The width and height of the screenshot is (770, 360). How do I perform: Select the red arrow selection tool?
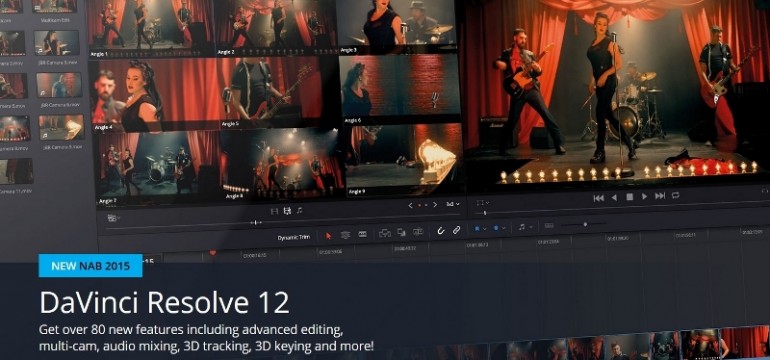(329, 236)
